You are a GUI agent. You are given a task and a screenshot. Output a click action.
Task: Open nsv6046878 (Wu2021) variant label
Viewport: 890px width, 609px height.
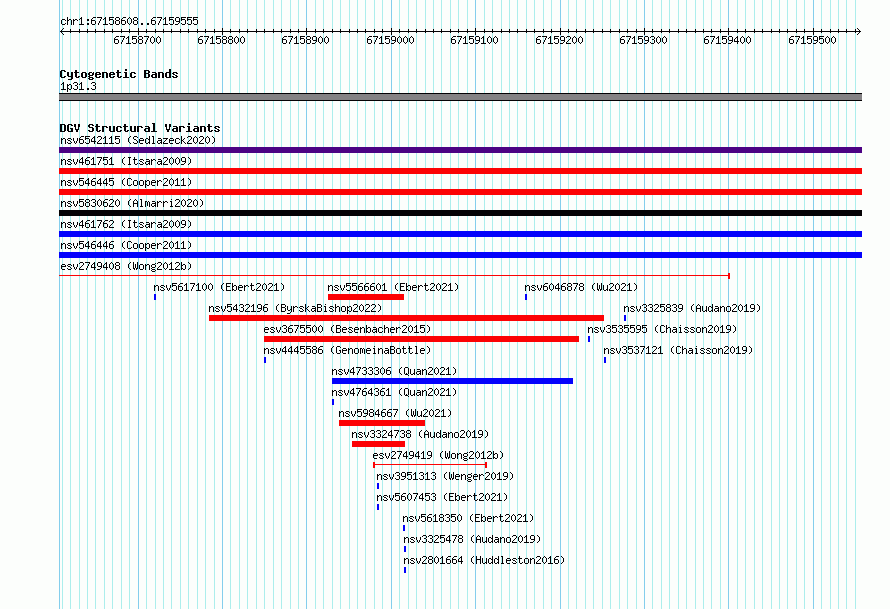[x=581, y=287]
